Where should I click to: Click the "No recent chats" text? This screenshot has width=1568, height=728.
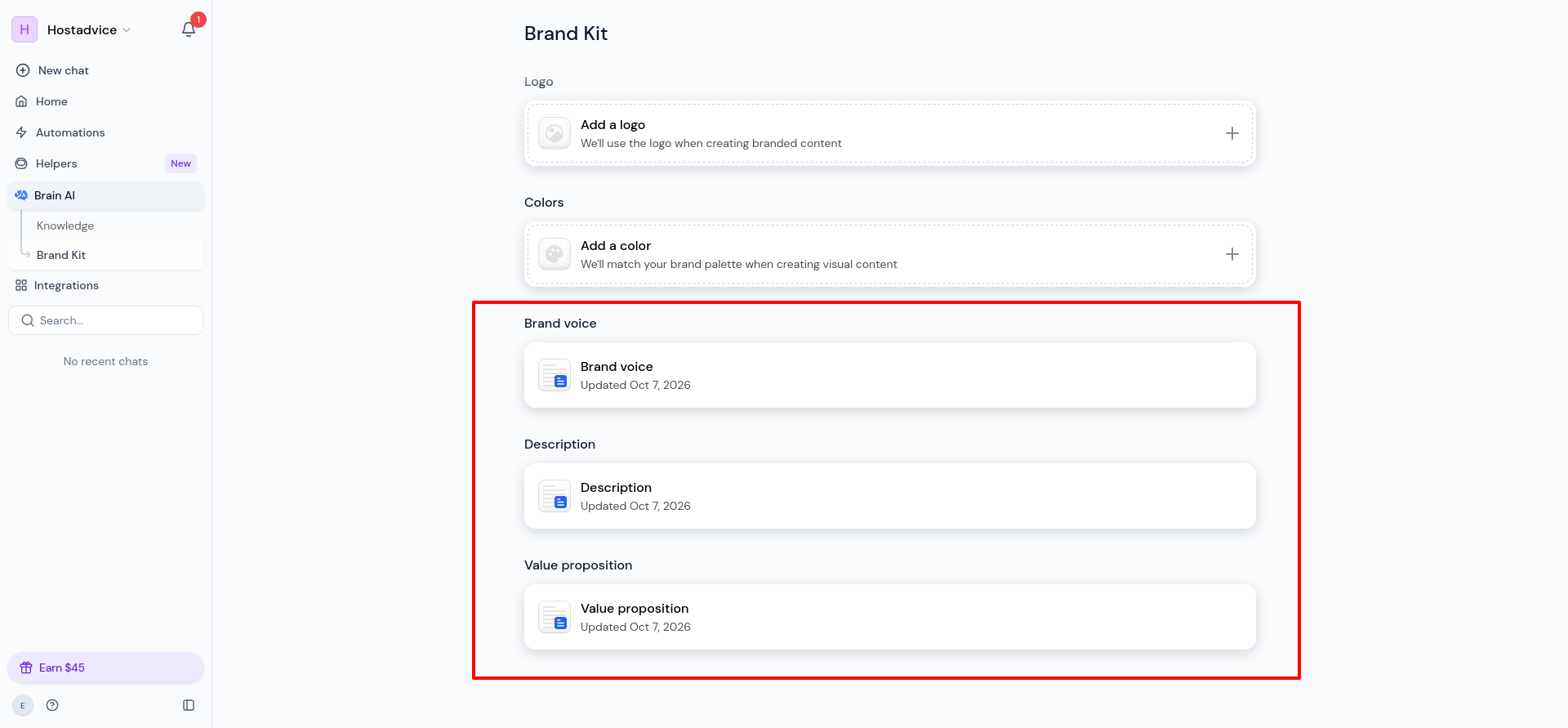105,361
